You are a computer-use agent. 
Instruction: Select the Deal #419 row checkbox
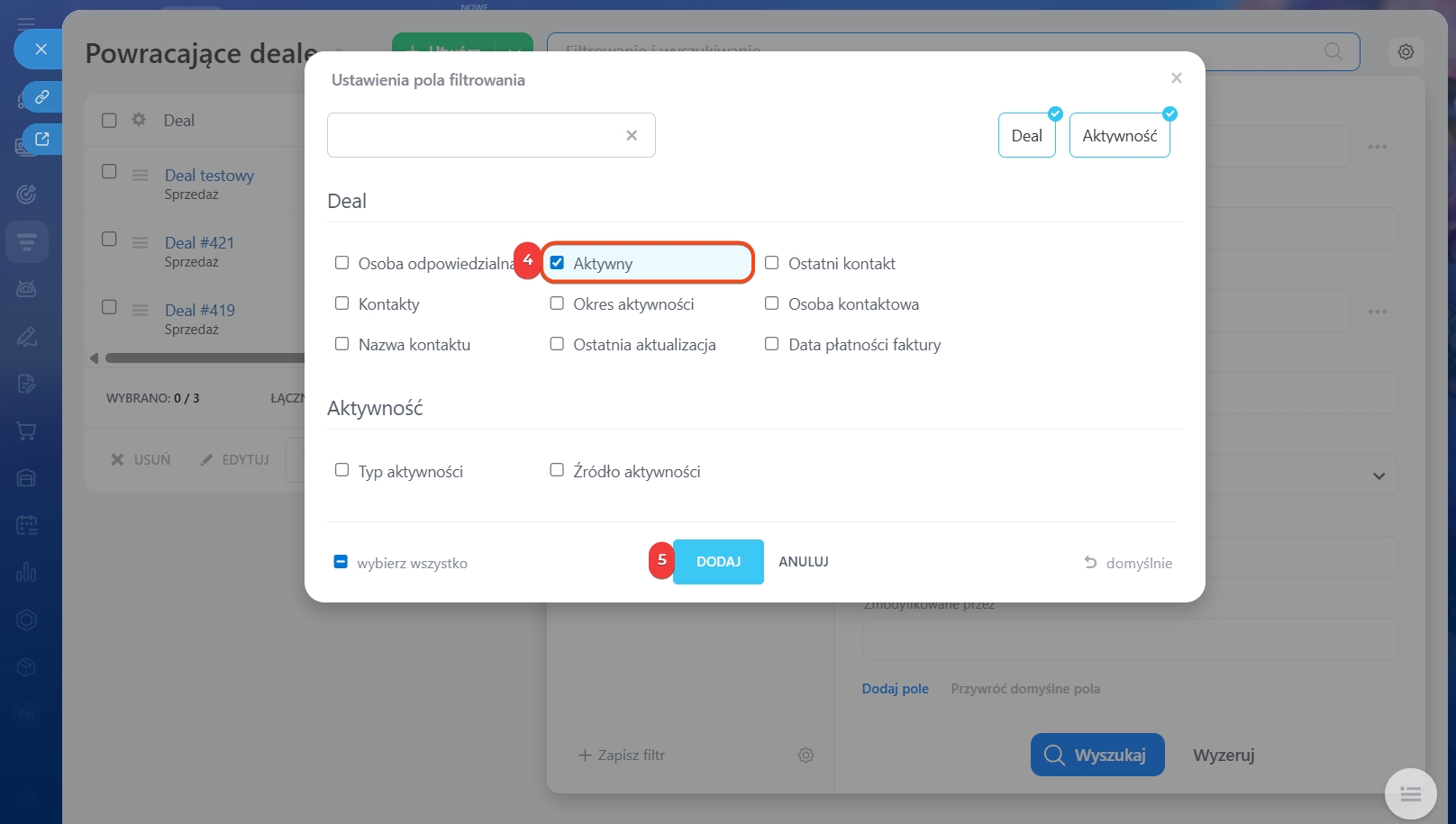pyautogui.click(x=109, y=306)
